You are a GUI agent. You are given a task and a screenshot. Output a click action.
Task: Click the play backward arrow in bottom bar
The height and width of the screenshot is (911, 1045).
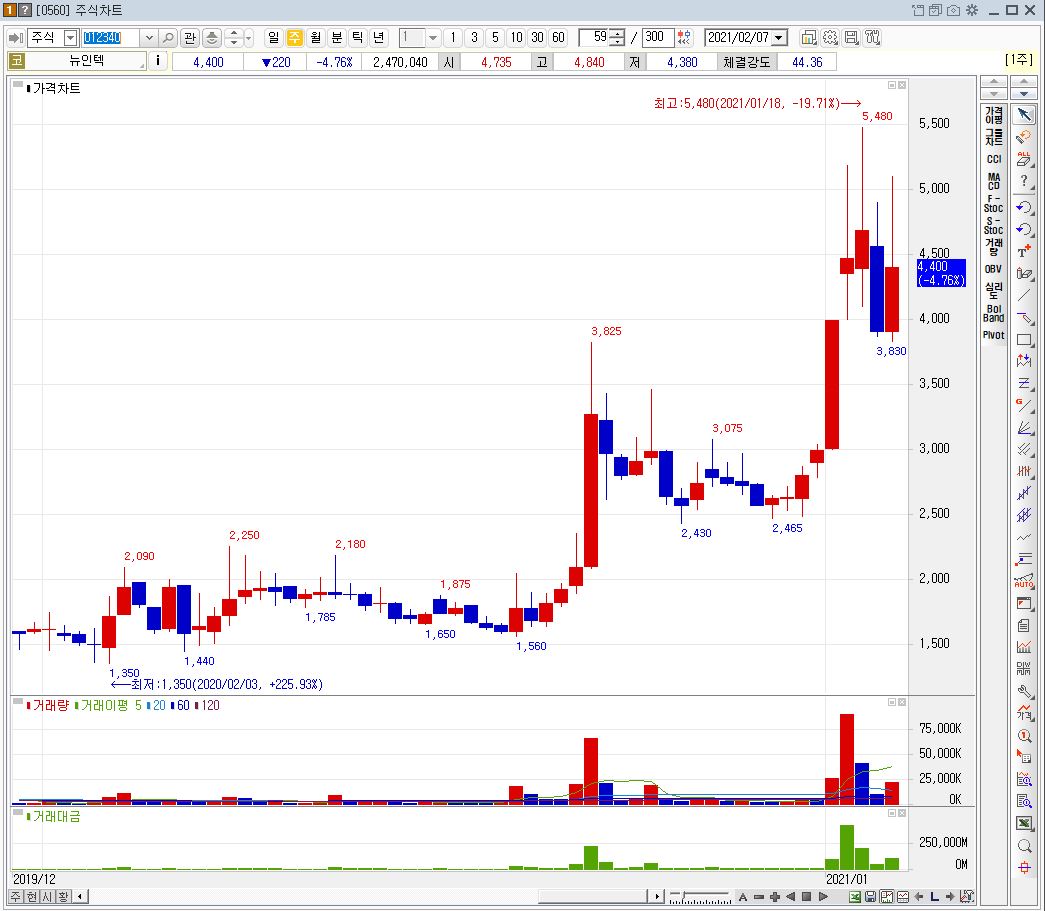point(790,897)
